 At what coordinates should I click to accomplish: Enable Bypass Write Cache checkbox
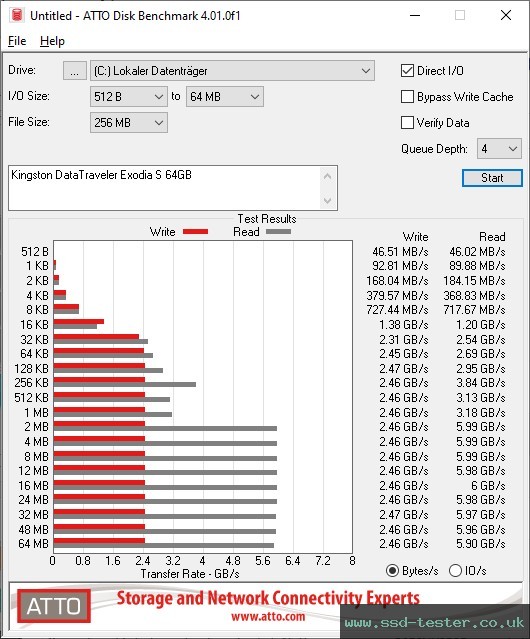[407, 97]
